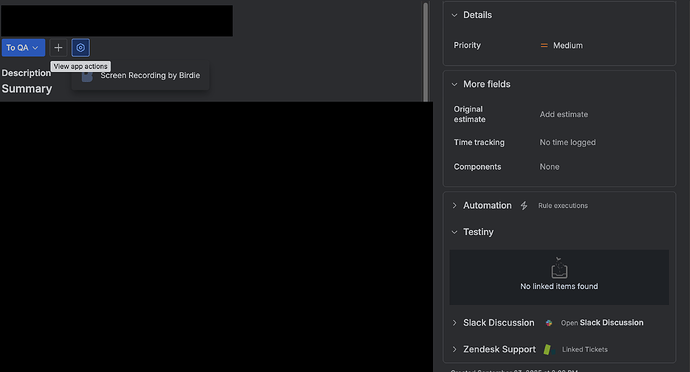690x372 pixels.
Task: Expand the Zendesk Support section
Action: click(x=454, y=349)
